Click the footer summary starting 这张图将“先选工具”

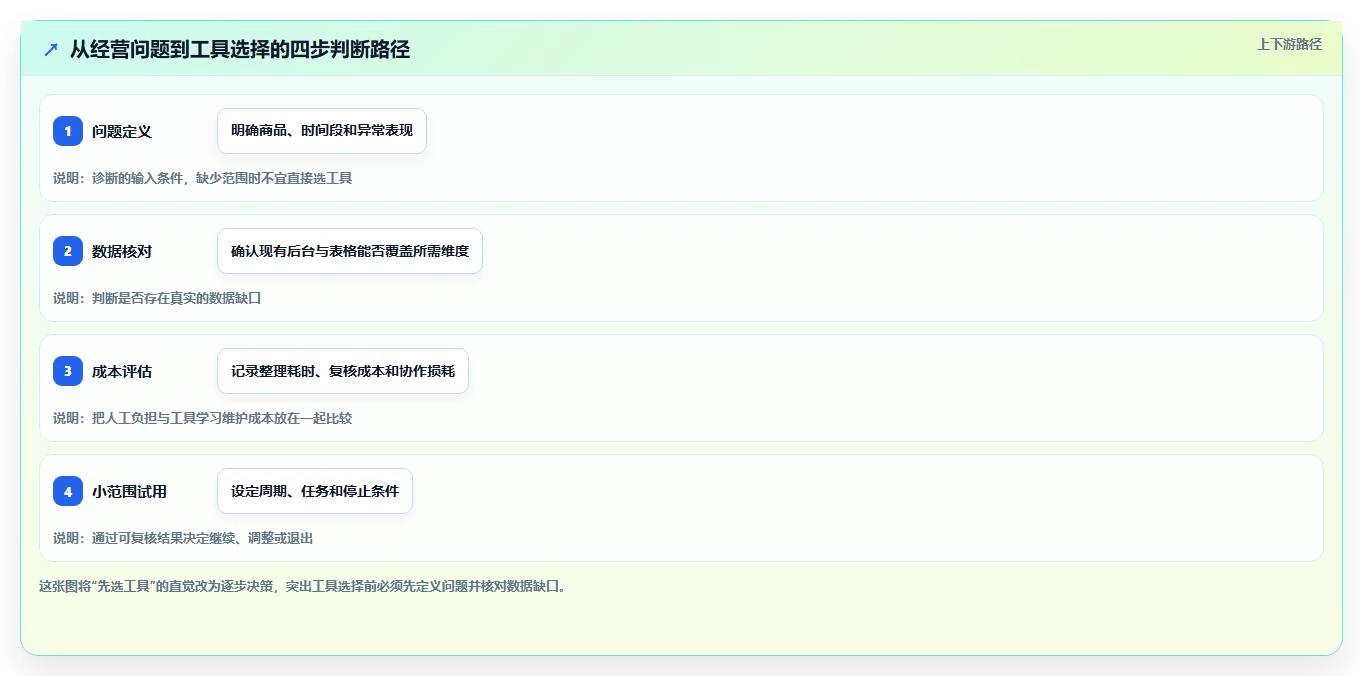304,586
